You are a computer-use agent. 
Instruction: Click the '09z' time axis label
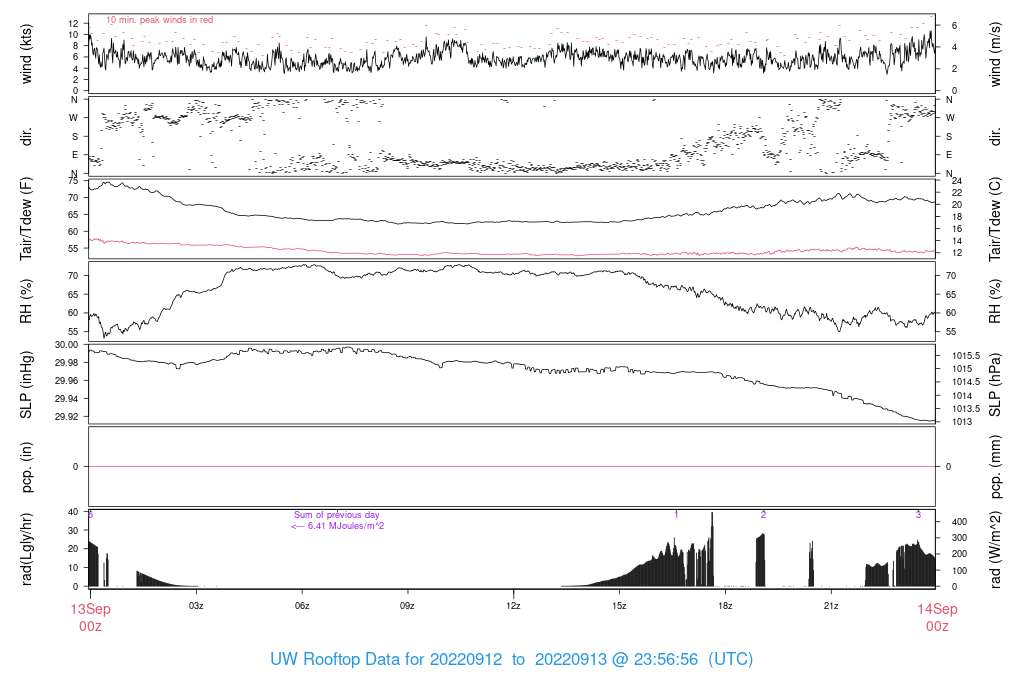pos(408,606)
